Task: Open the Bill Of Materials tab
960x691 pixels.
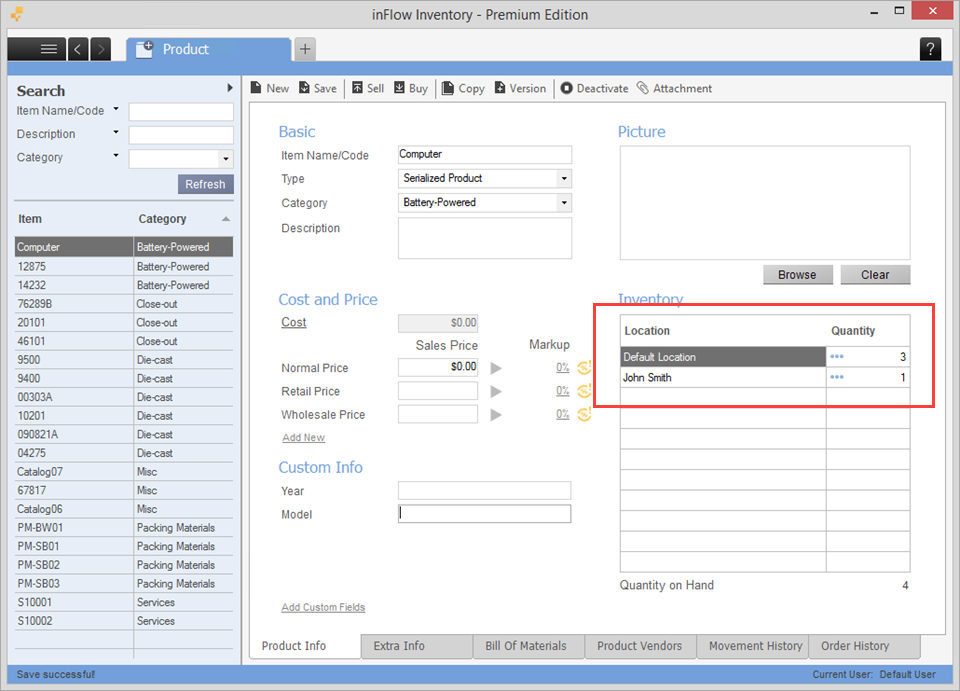Action: coord(529,646)
